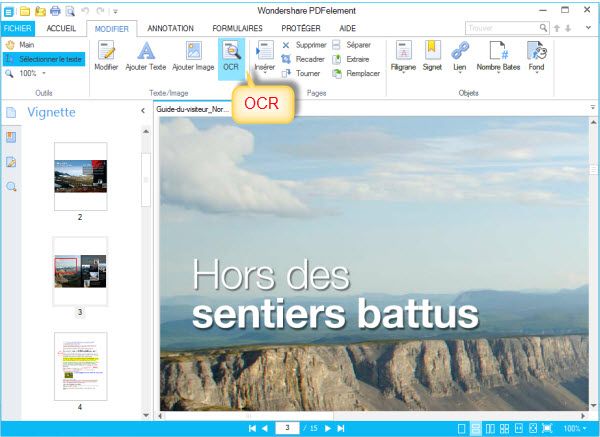Viewport: 600px width, 437px height.
Task: Go to the last page
Action: point(341,428)
